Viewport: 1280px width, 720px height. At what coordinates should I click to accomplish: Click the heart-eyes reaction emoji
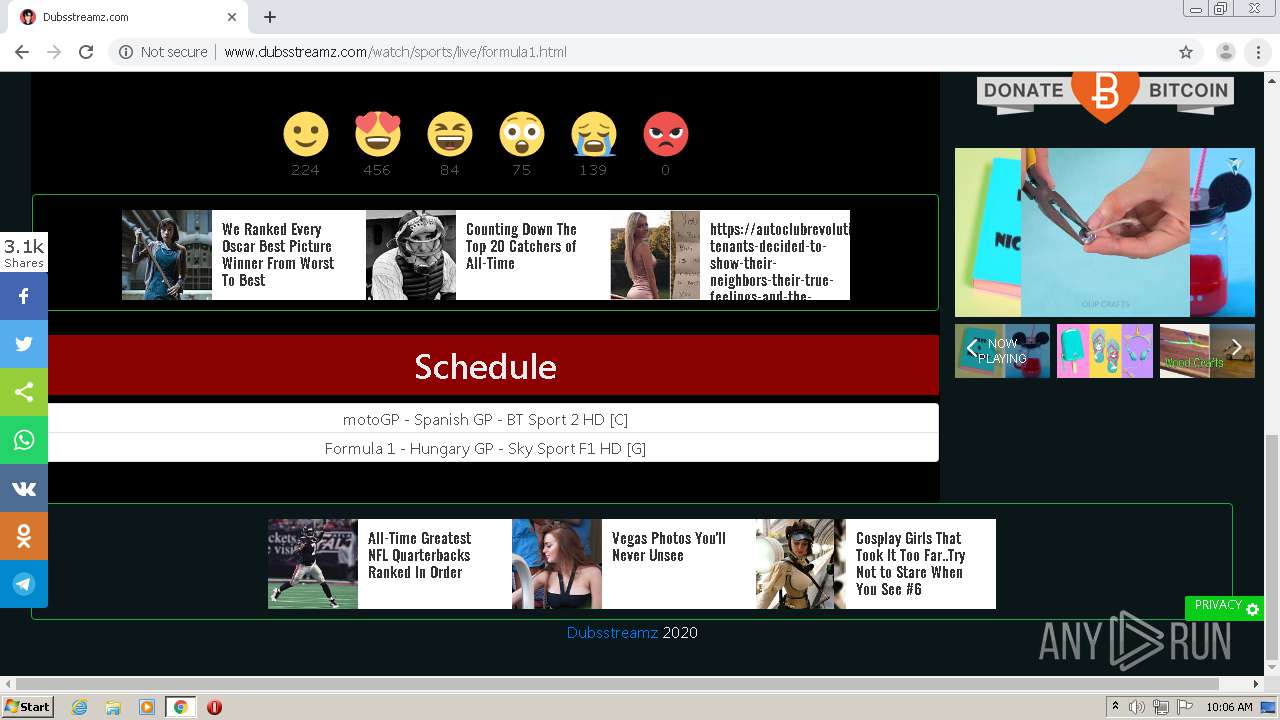[x=377, y=134]
